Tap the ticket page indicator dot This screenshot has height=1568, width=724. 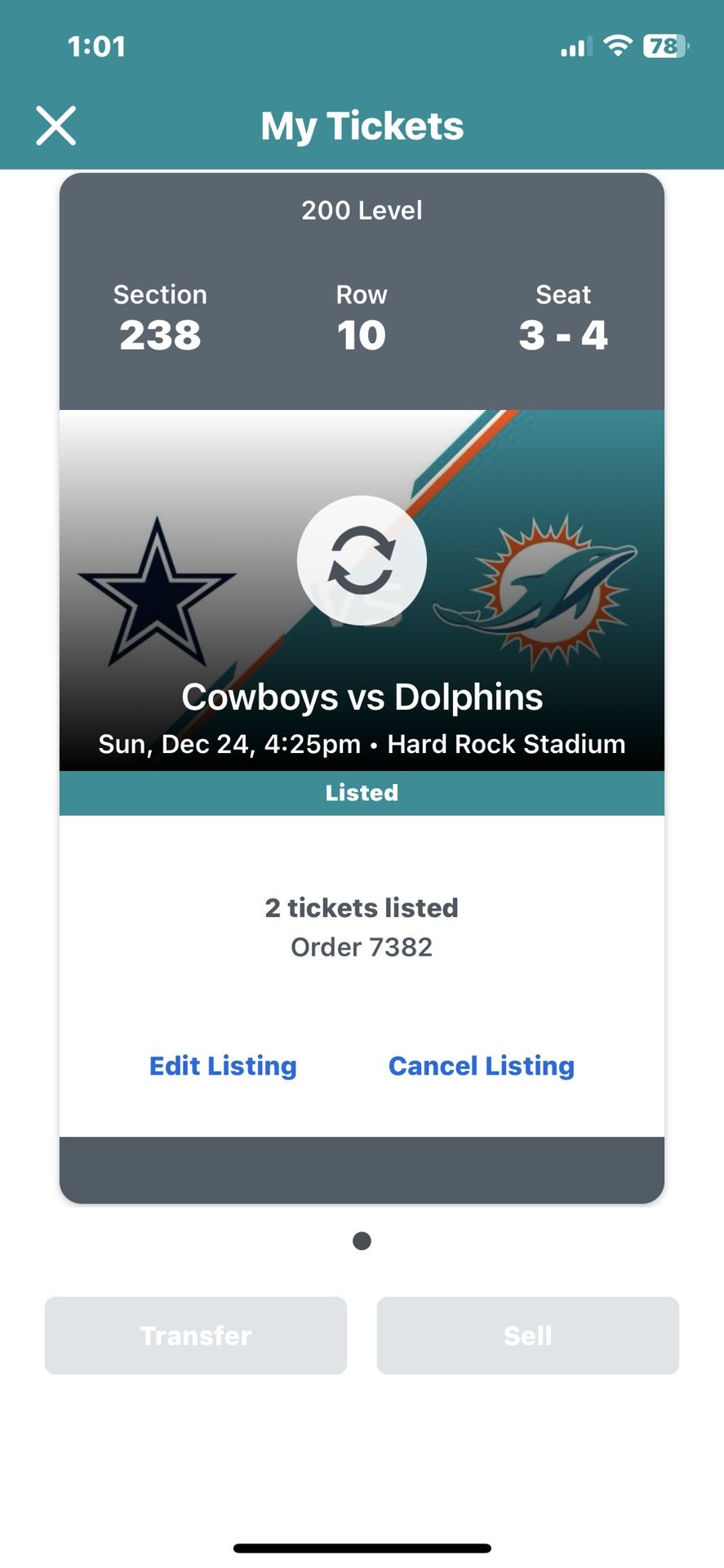click(362, 1241)
